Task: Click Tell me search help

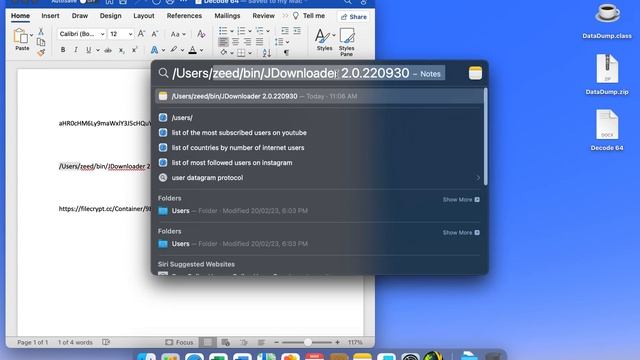Action: coord(309,16)
